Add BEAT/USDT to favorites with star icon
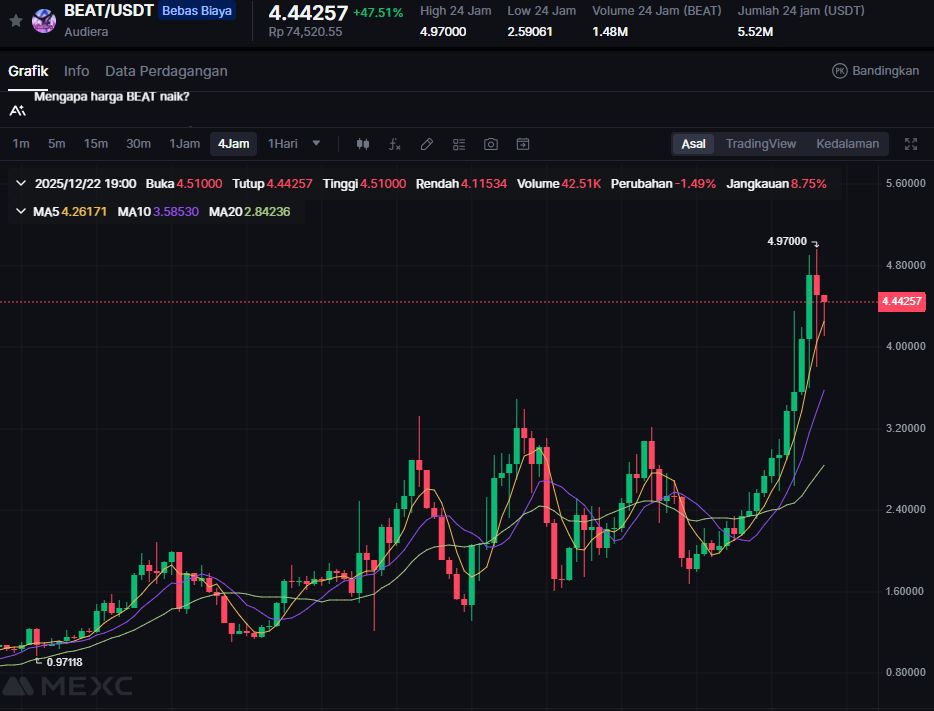This screenshot has height=711, width=934. tap(15, 20)
